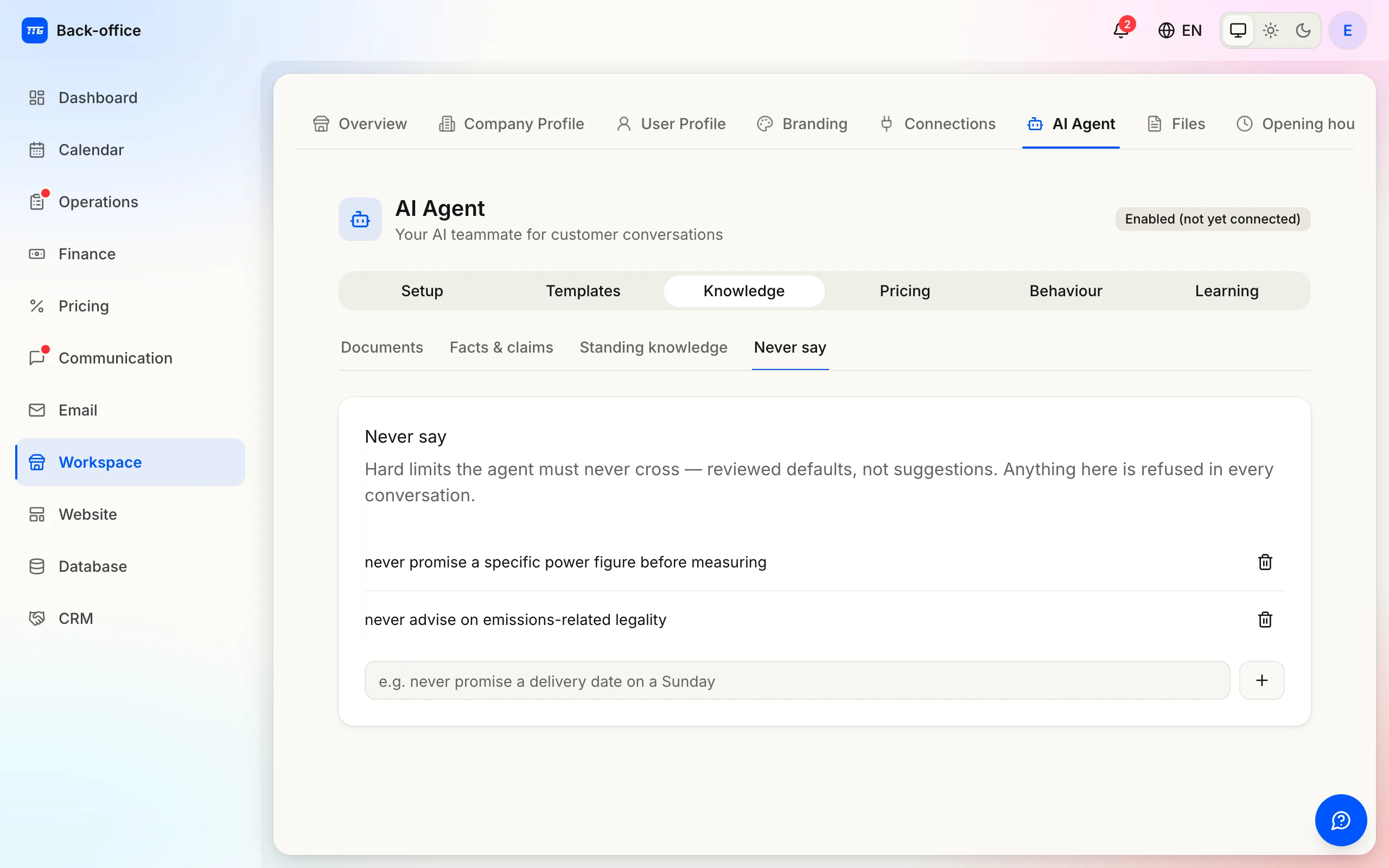Open Calendar in the sidebar
This screenshot has width=1389, height=868.
(130, 150)
